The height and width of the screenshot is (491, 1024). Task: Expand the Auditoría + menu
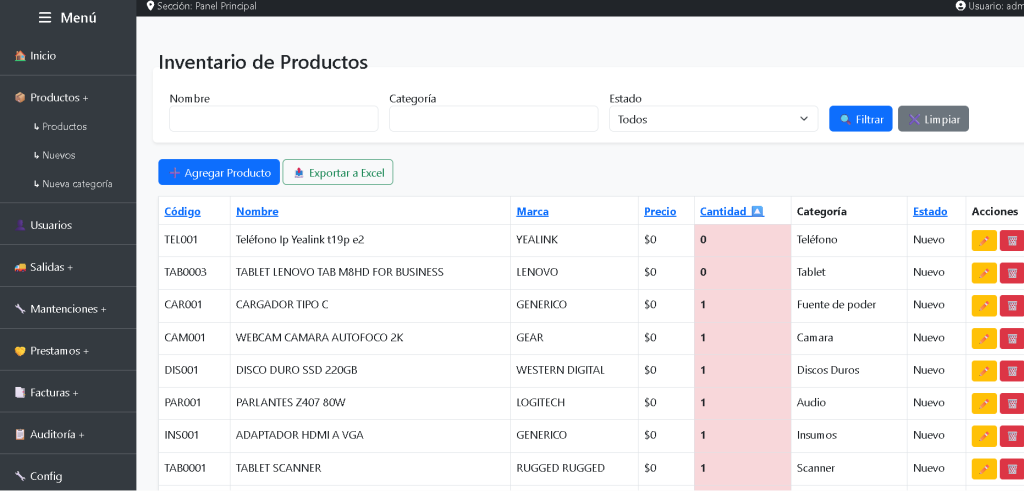click(x=68, y=434)
